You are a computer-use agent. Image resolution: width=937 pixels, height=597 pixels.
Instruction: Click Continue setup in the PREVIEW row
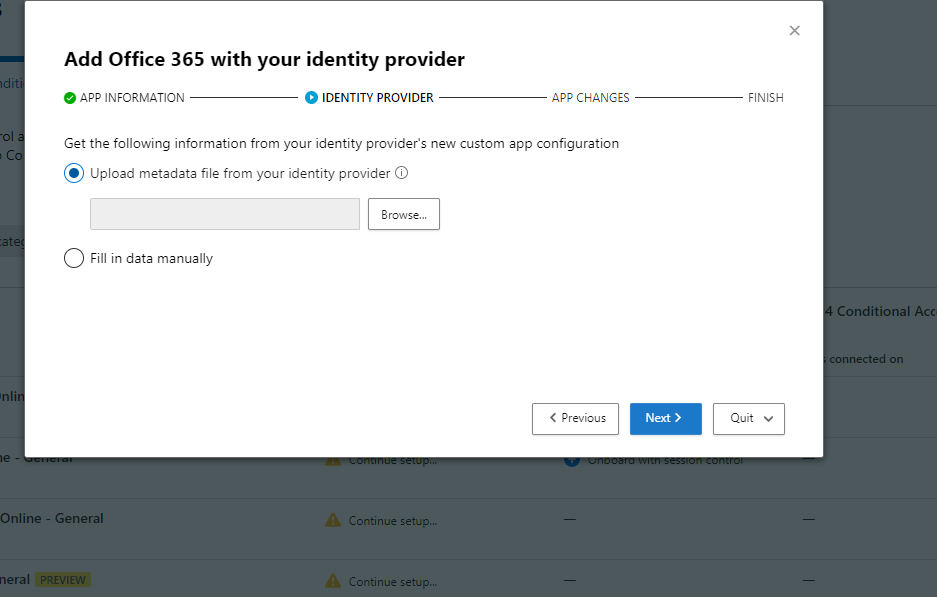pos(393,582)
